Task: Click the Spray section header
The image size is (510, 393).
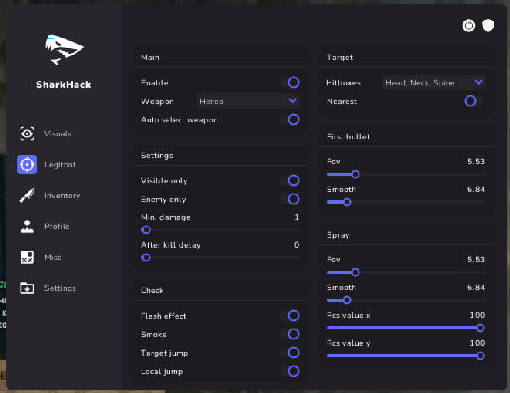Action: tap(338, 235)
